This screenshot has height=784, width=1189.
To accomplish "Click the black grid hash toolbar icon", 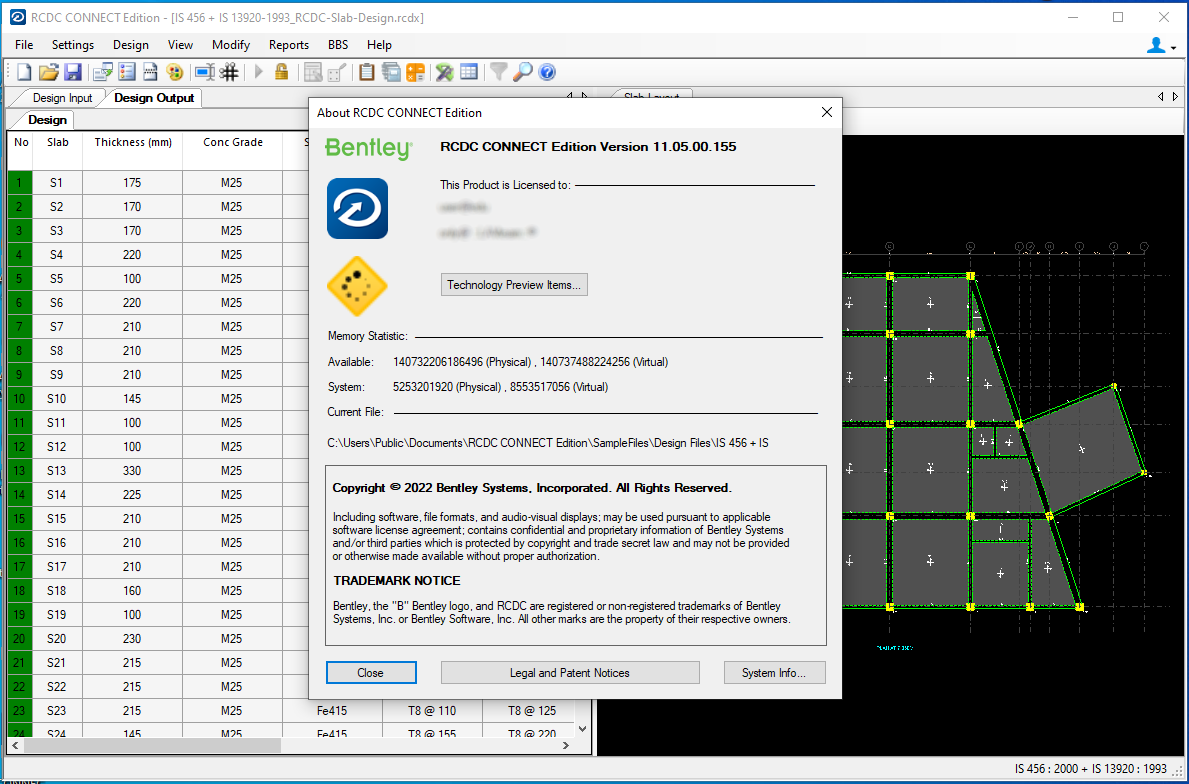I will point(229,72).
